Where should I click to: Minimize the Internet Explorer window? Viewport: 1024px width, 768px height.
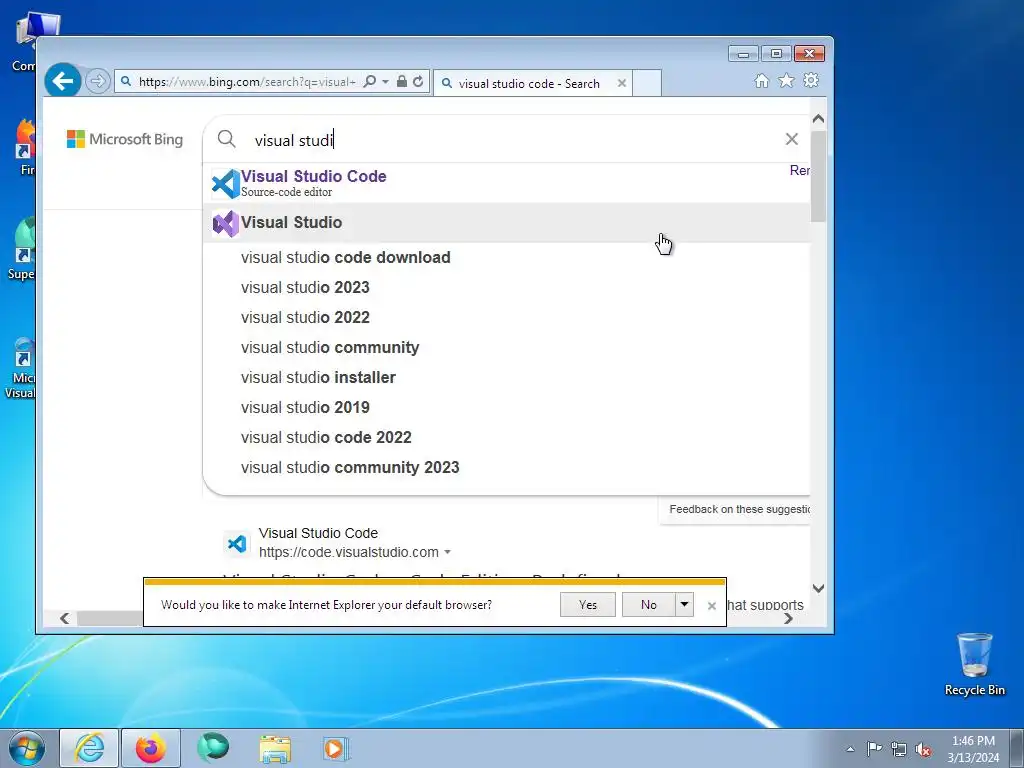click(743, 54)
